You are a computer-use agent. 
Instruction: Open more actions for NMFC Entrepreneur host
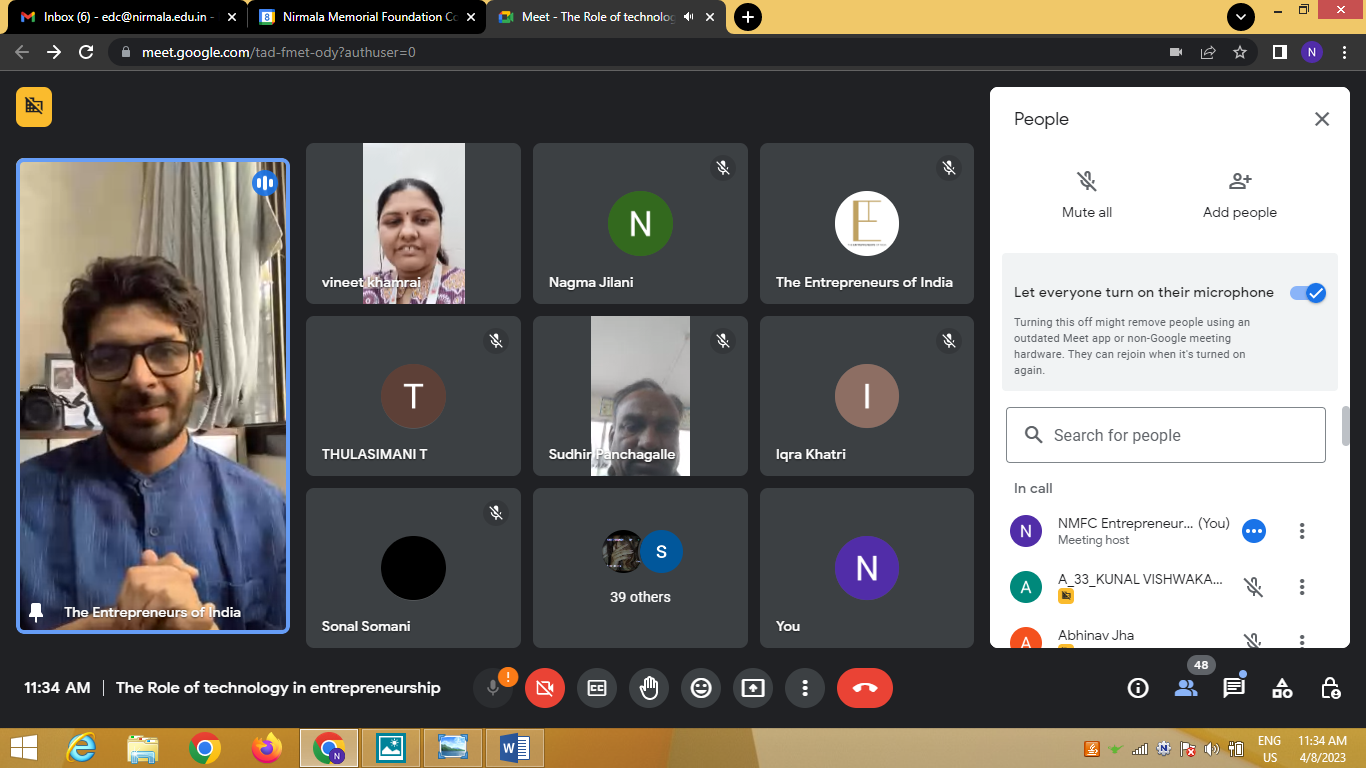click(x=1302, y=531)
